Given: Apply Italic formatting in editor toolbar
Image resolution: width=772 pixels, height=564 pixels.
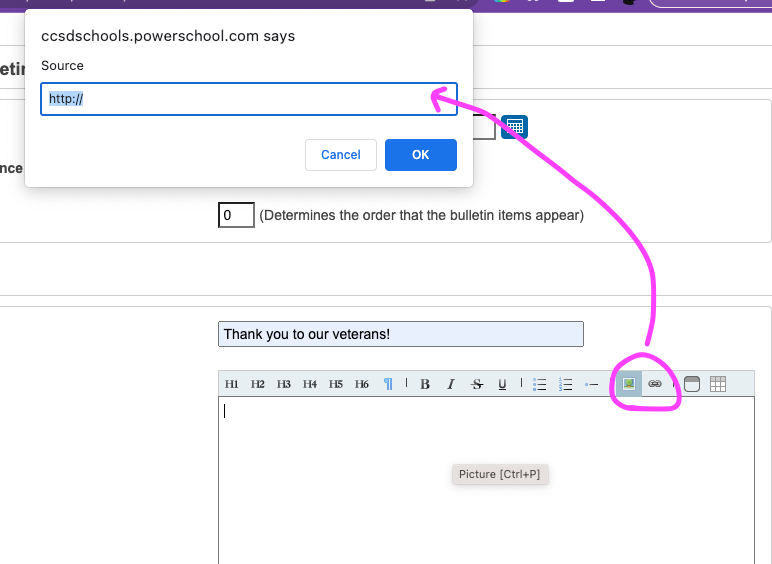Looking at the screenshot, I should coord(451,384).
